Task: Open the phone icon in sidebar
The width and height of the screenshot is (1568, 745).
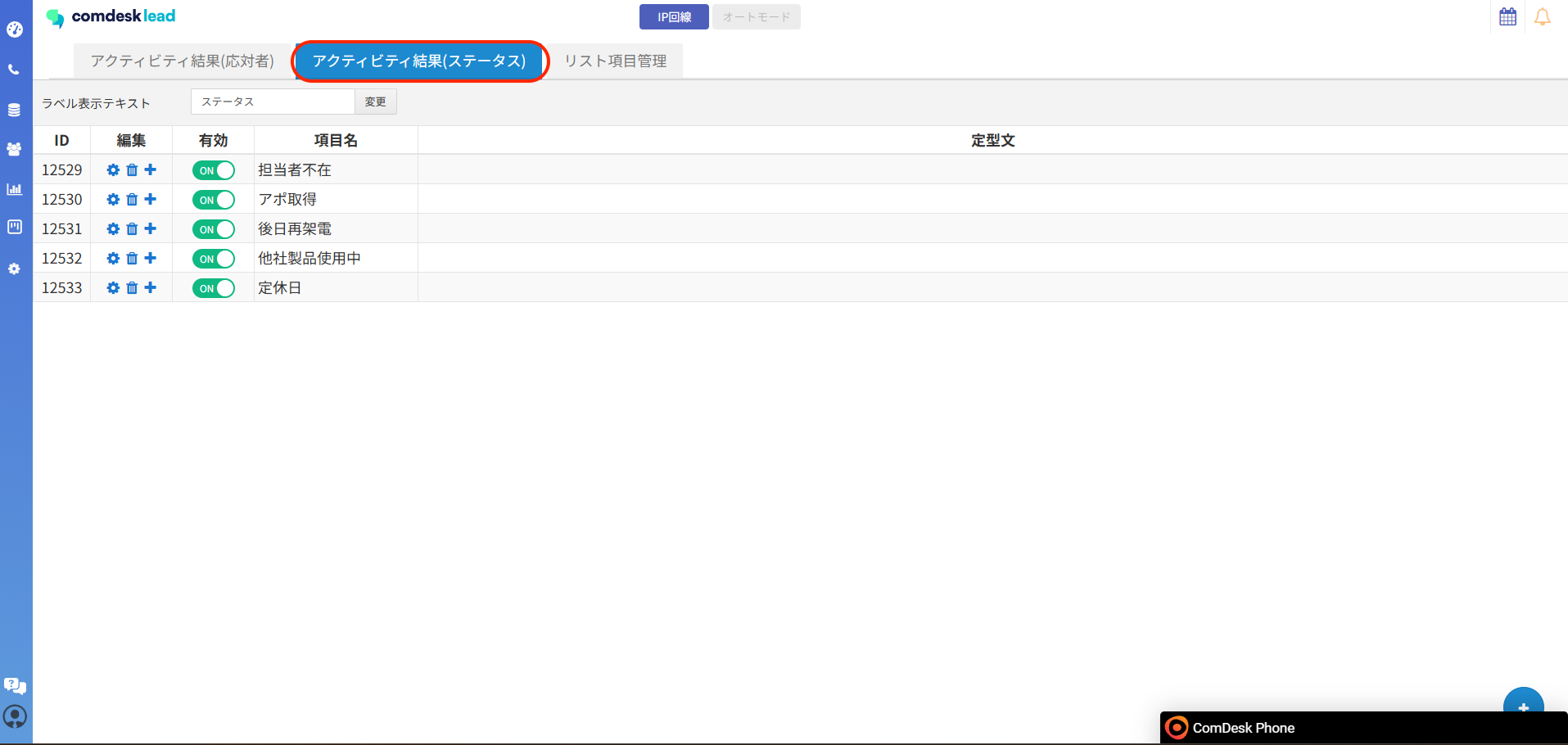Action: click(x=14, y=70)
